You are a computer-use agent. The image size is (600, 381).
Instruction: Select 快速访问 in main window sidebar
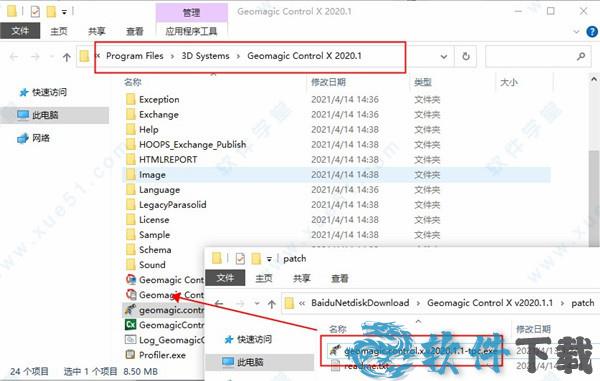(49, 92)
